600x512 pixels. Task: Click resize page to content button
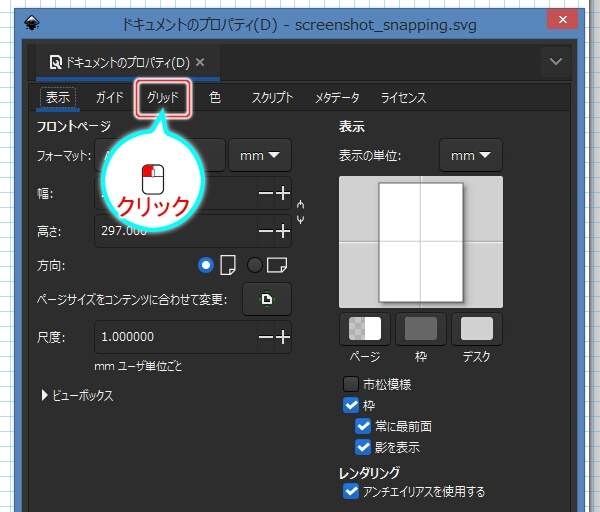tap(267, 299)
